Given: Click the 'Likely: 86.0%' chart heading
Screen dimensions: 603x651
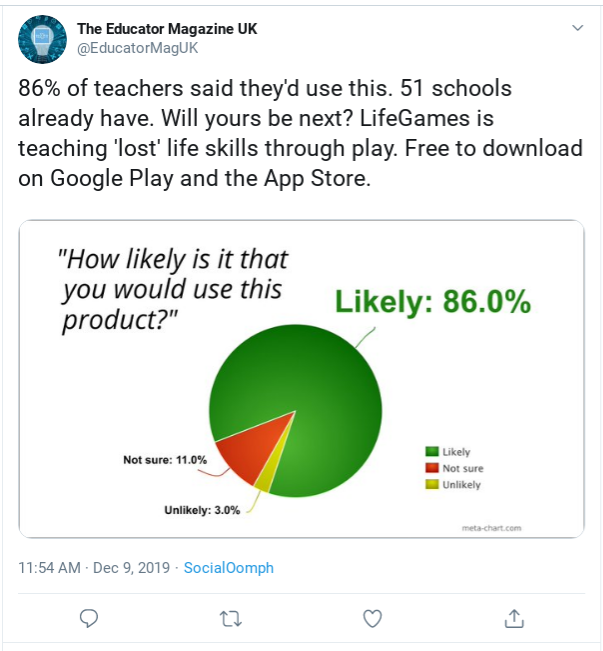Looking at the screenshot, I should [432, 302].
